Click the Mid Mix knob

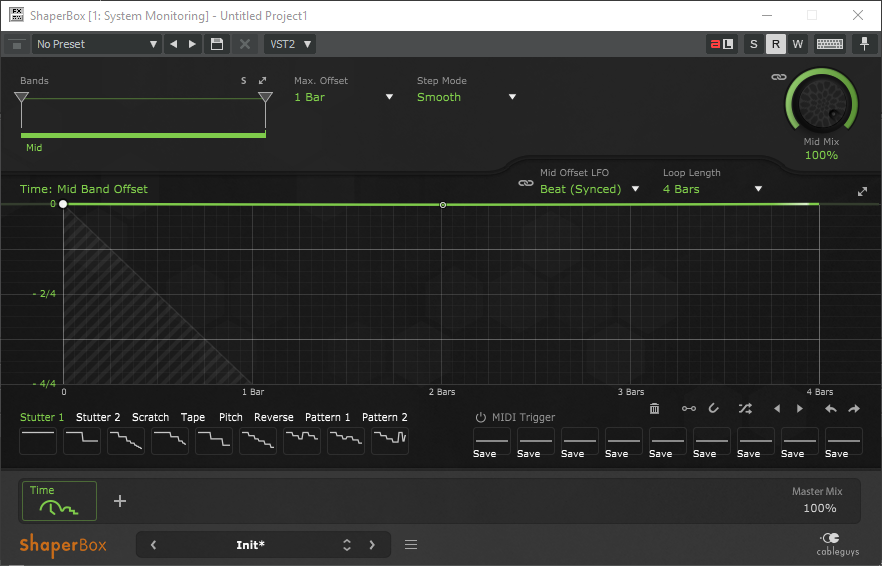[x=822, y=104]
